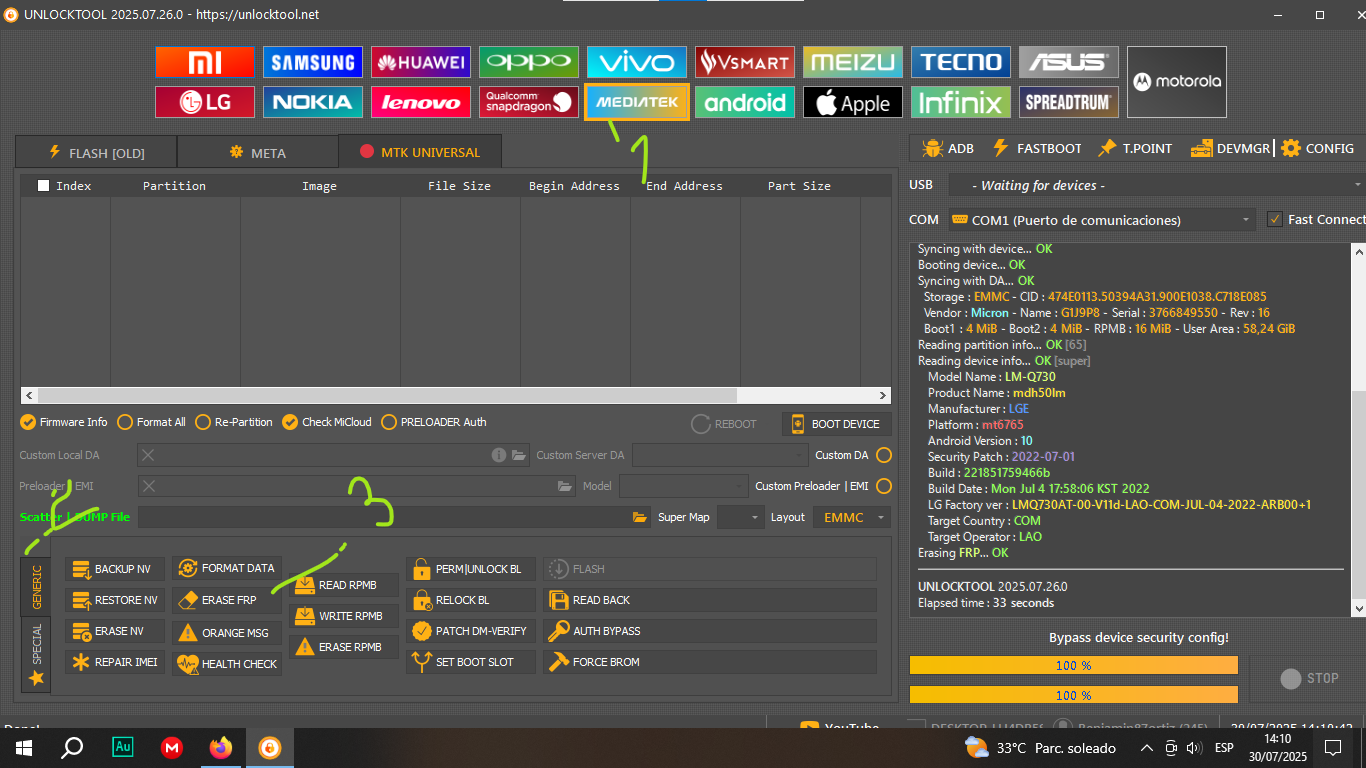Viewport: 1366px width, 768px height.
Task: Click the log panel vertical scrollbar
Action: pos(1357,428)
